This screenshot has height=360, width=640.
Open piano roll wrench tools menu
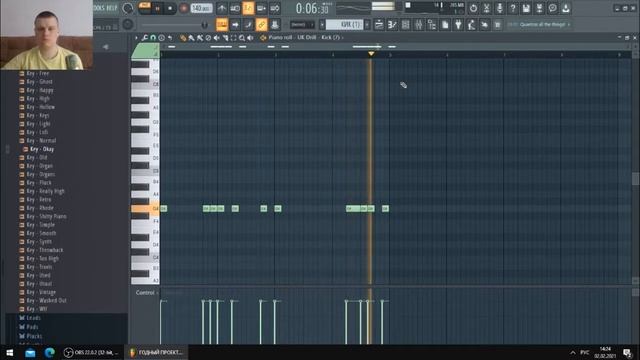click(x=144, y=38)
